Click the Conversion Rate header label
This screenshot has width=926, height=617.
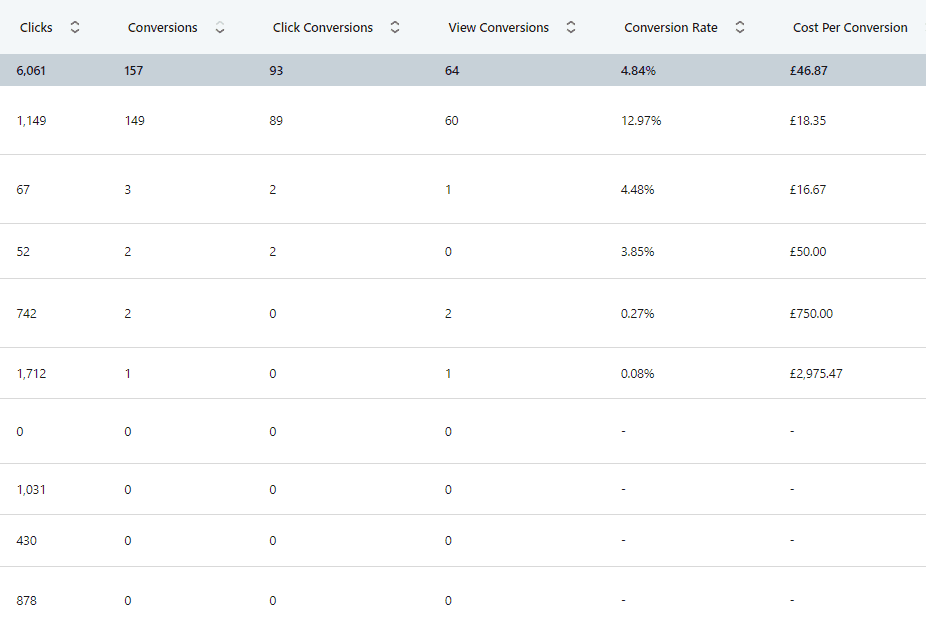tap(671, 28)
